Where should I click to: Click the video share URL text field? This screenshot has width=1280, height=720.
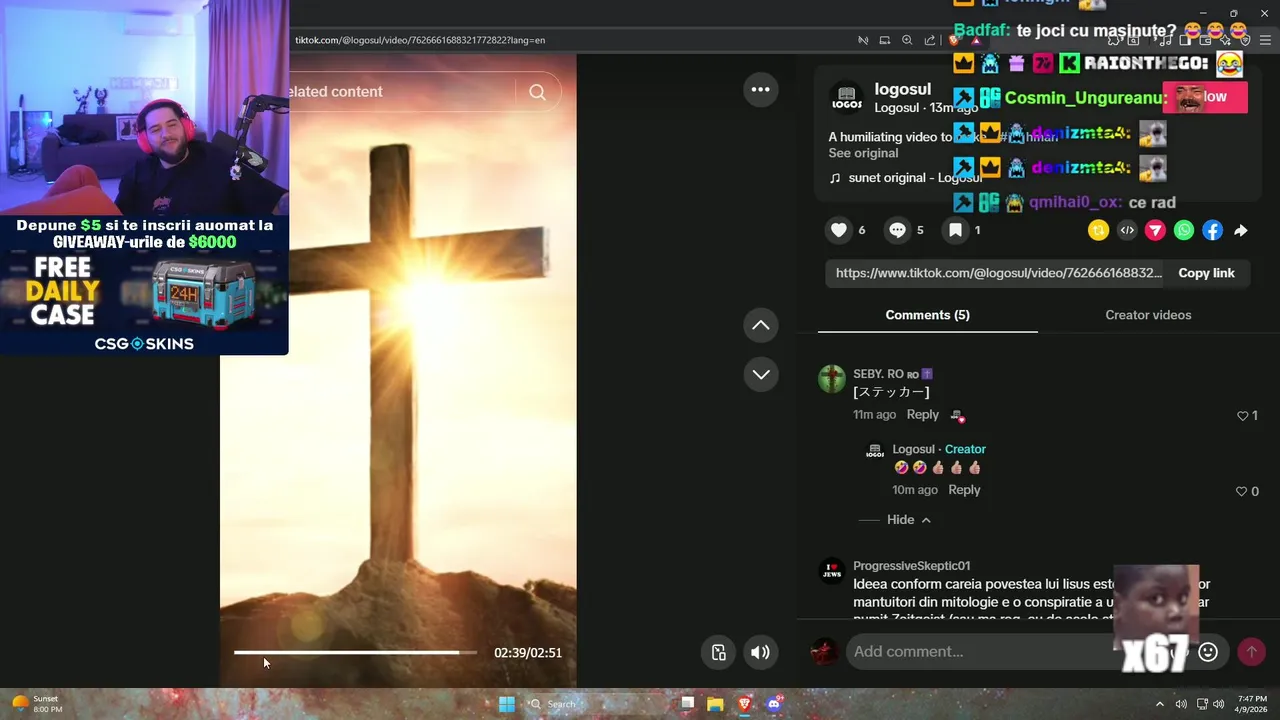[x=996, y=273]
